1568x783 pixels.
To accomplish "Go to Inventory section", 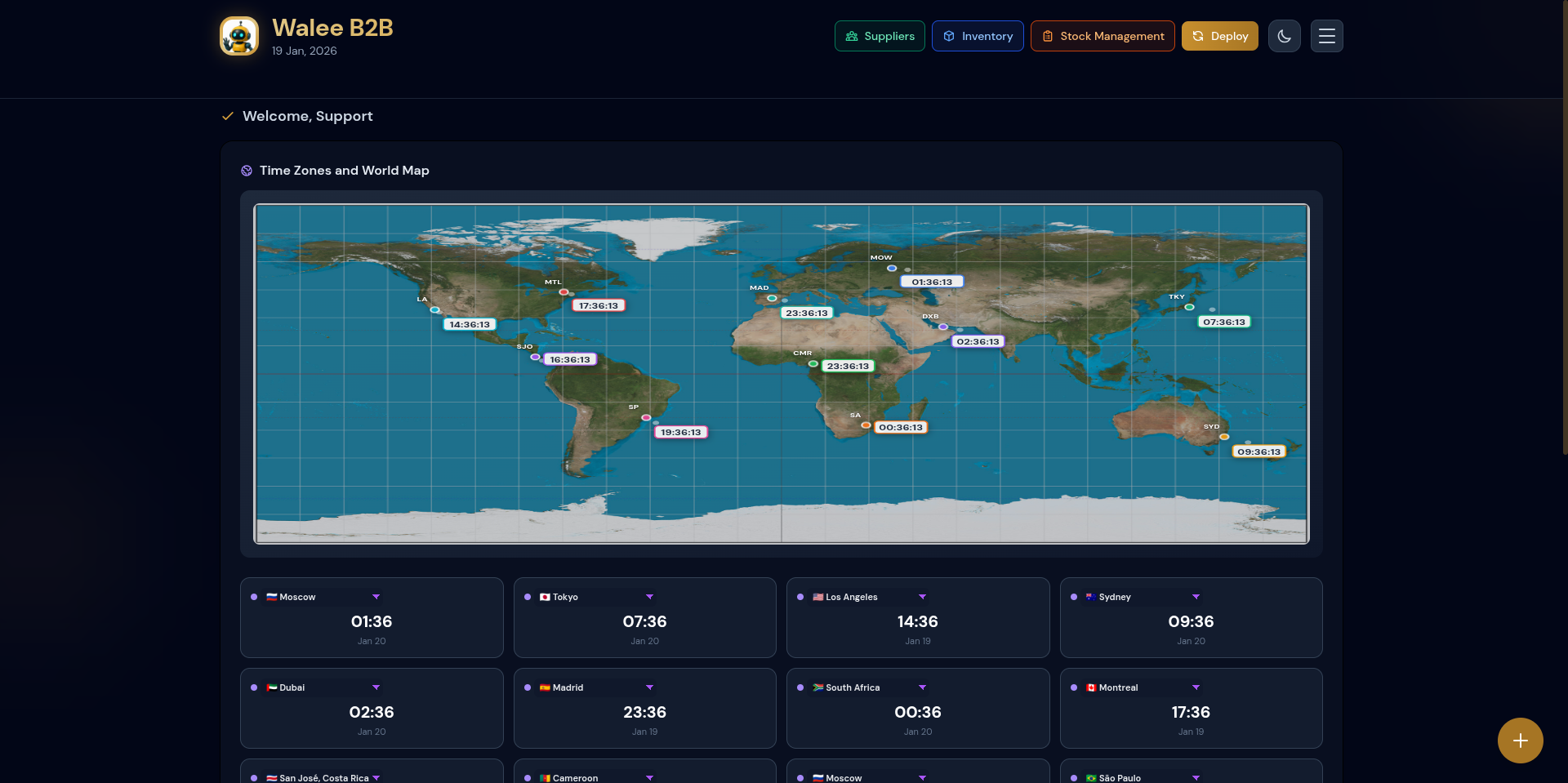I will pyautogui.click(x=978, y=36).
